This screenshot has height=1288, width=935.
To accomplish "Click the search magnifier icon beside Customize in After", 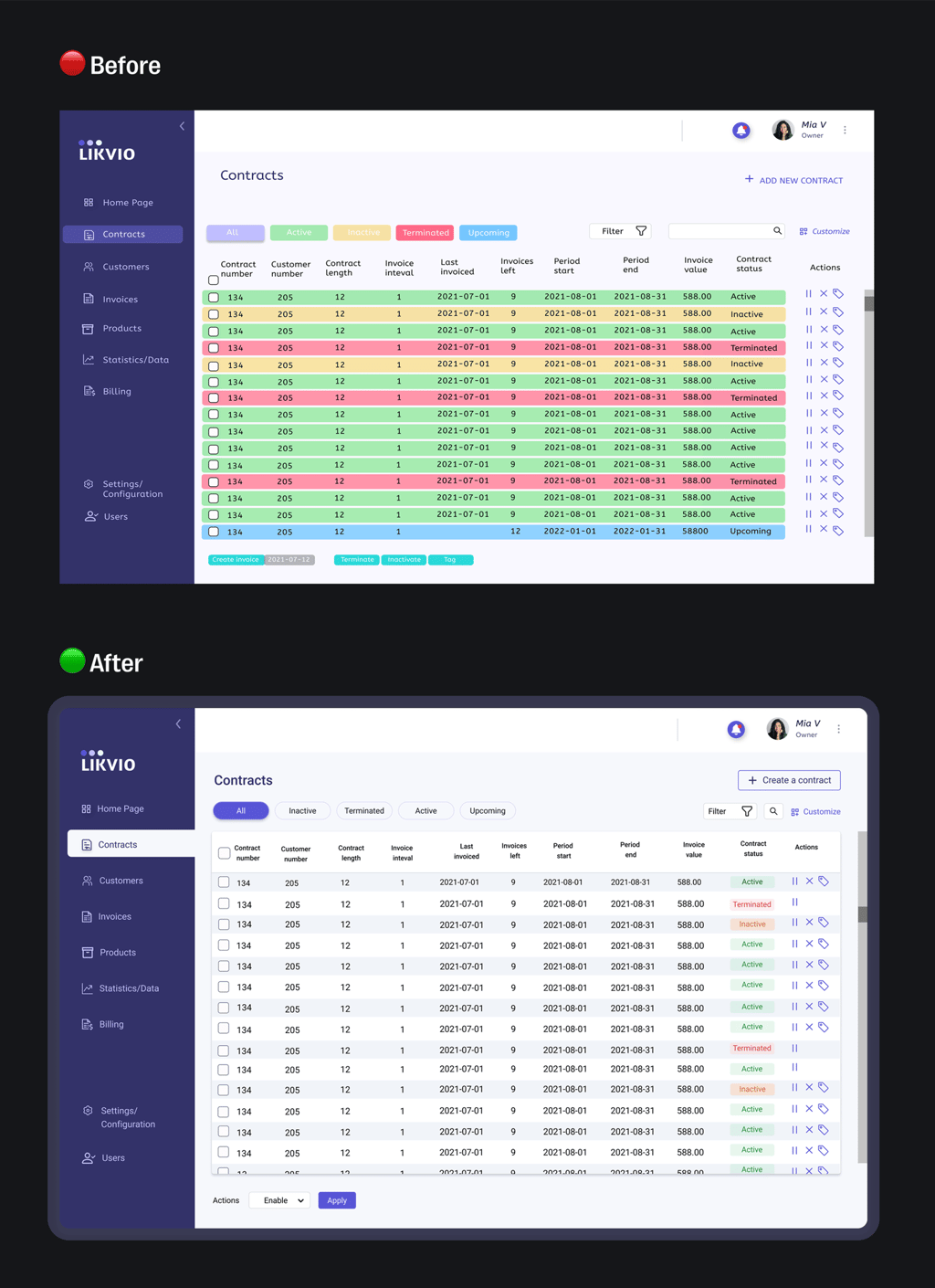I will point(773,811).
